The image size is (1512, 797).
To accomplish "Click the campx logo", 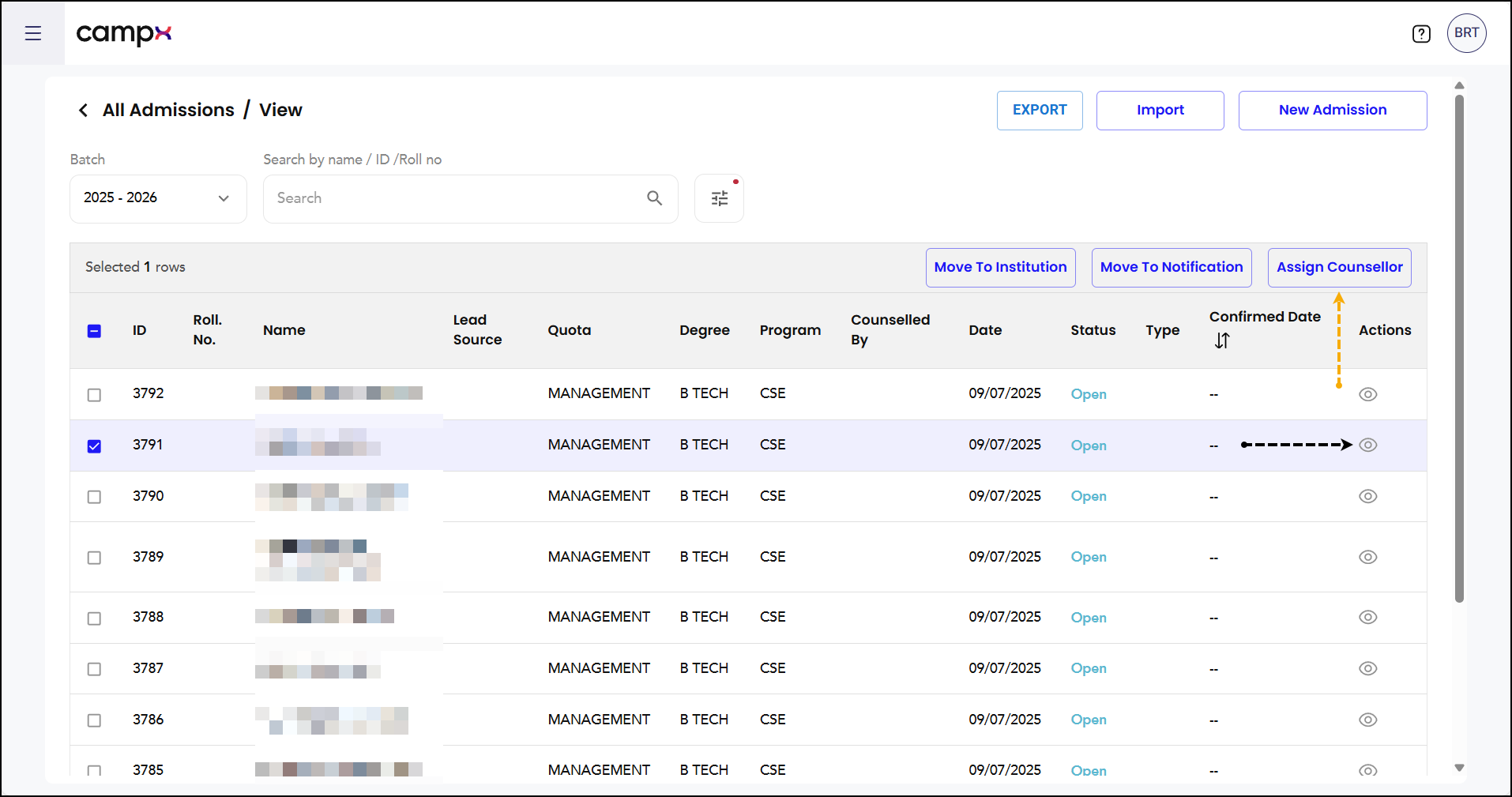I will coord(124,33).
